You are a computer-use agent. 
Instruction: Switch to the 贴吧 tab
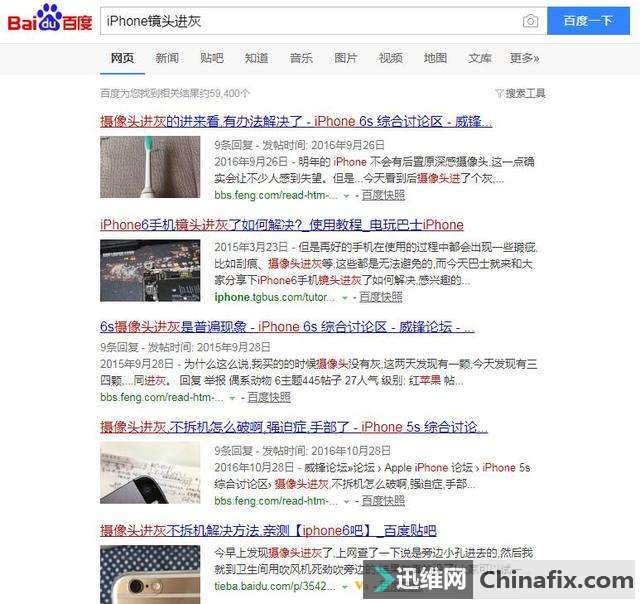coord(212,58)
